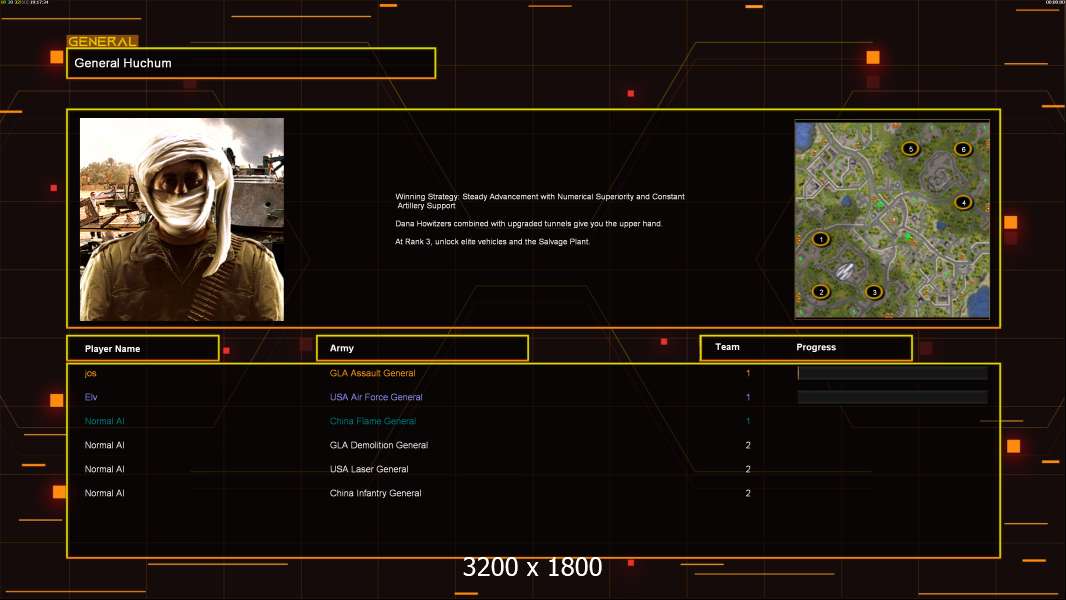Screen dimensions: 1066x600
Task: Click start position marker 6 on the map
Action: pos(963,149)
